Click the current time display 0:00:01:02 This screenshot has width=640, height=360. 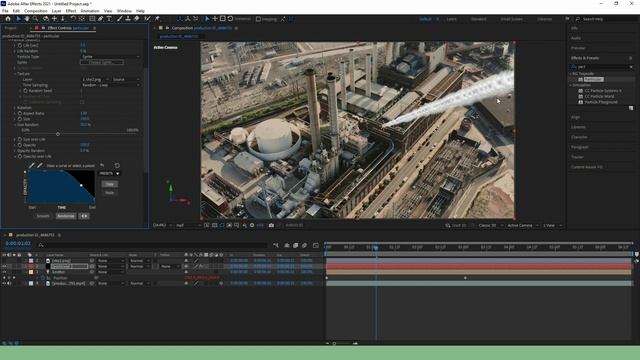pos(18,243)
